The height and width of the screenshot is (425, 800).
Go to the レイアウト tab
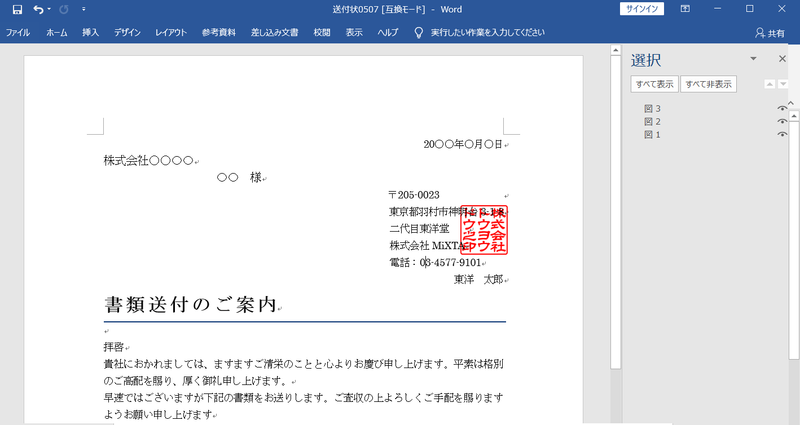tap(171, 33)
